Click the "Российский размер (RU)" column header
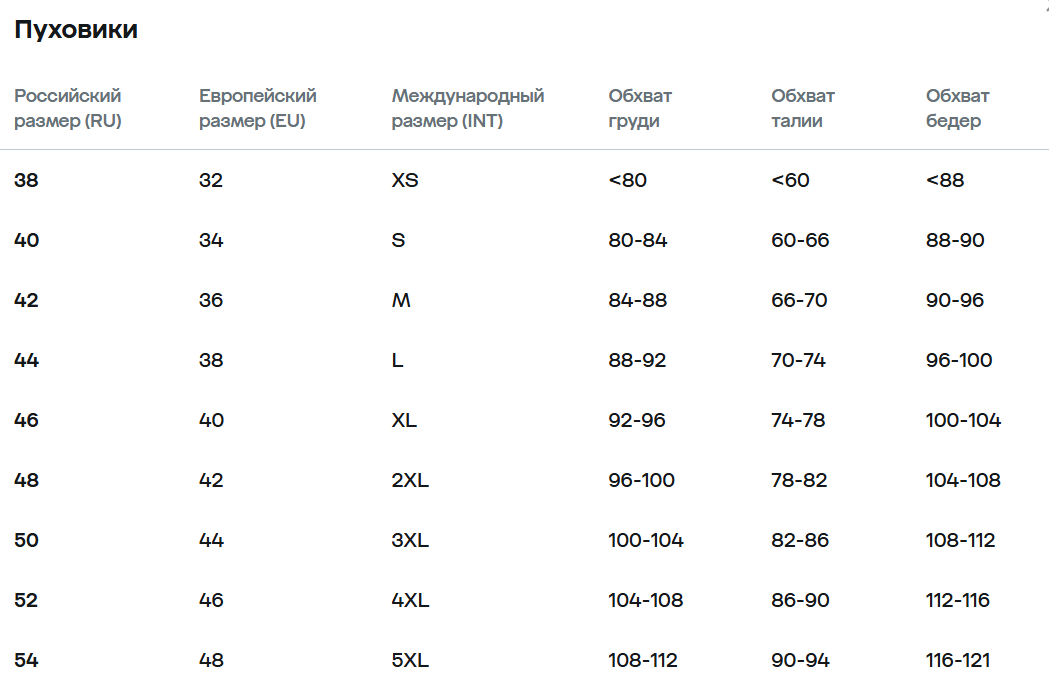 (x=68, y=109)
